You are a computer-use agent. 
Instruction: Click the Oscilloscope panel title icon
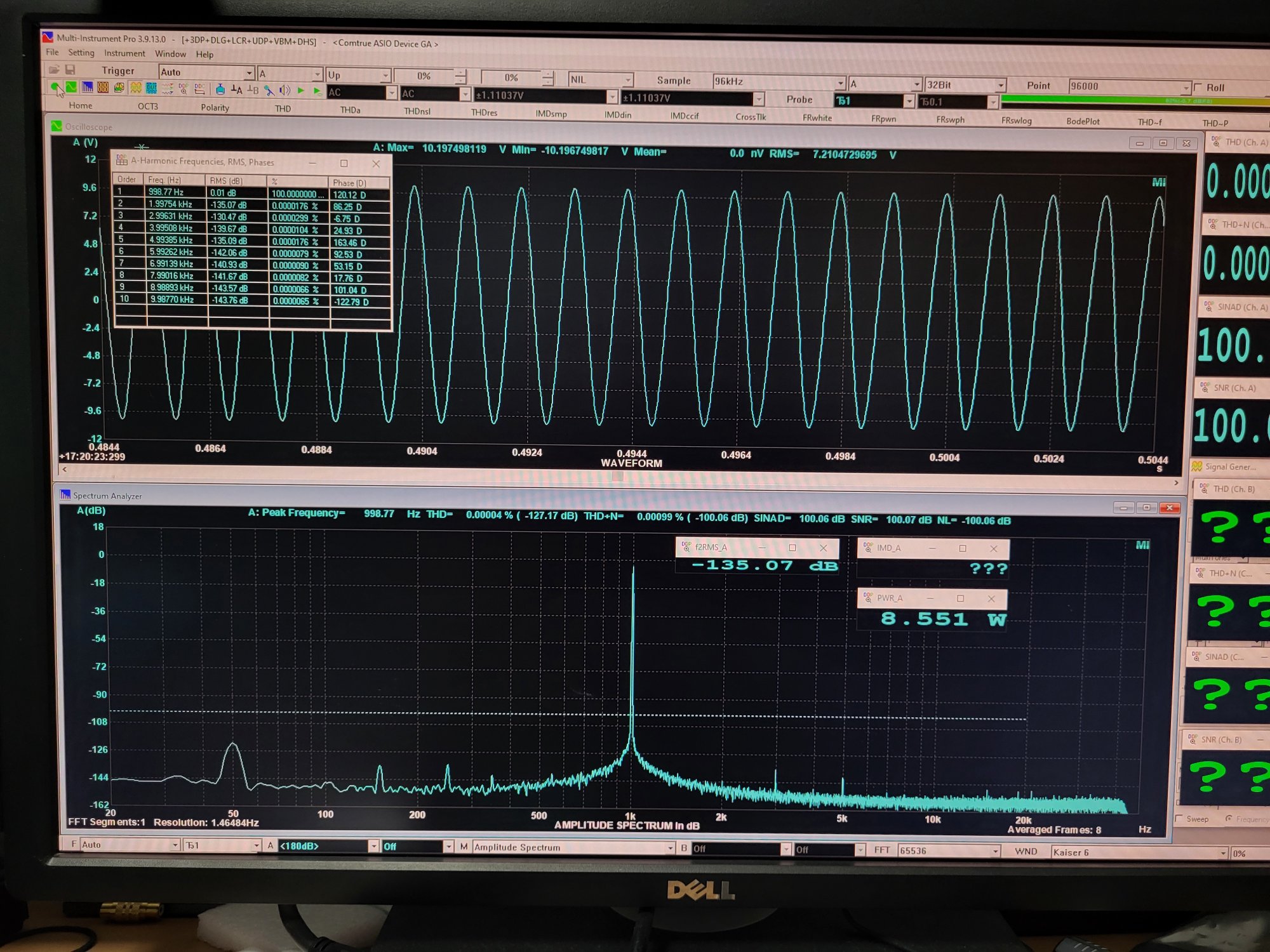pos(57,126)
